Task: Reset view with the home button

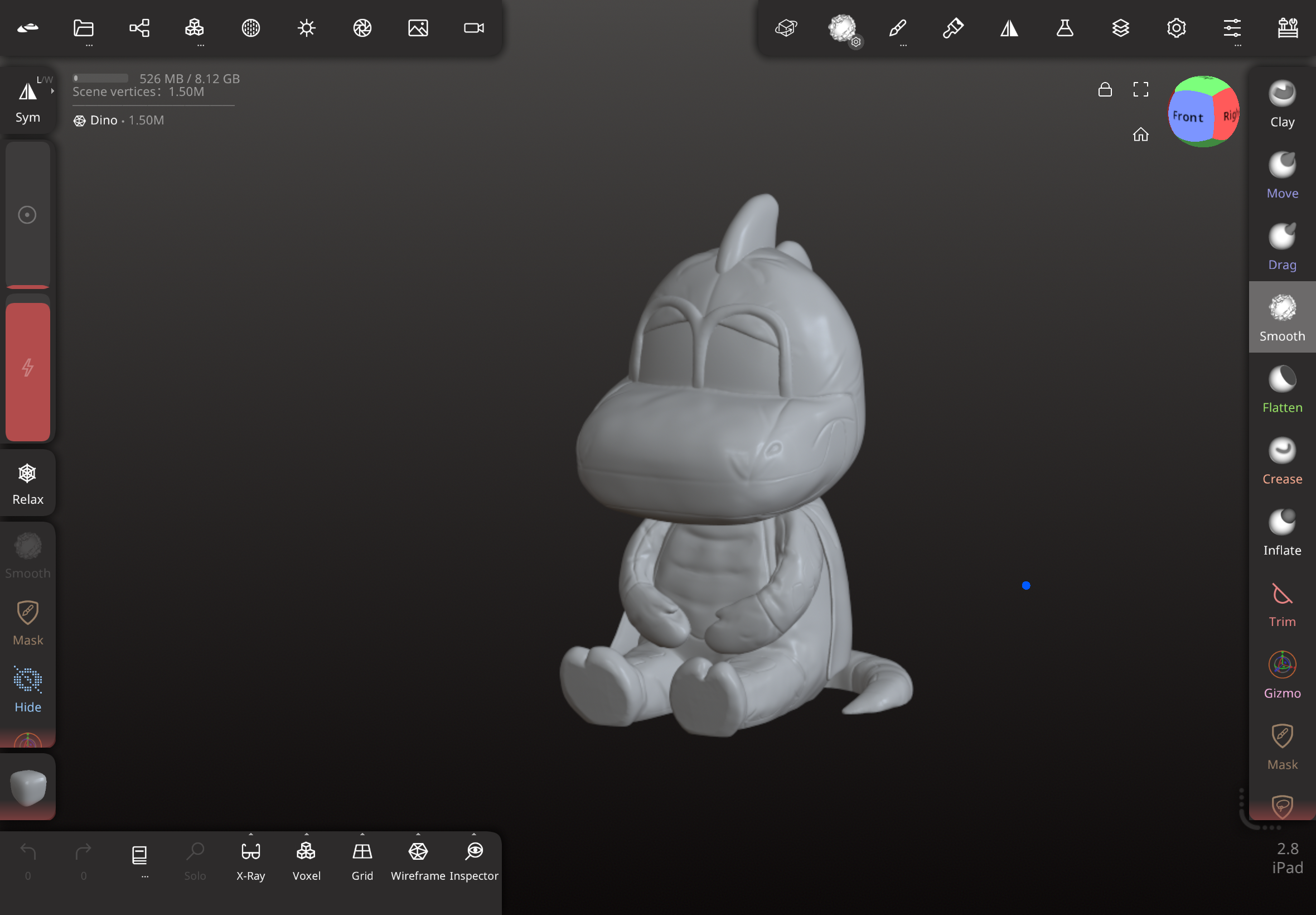Action: click(x=1140, y=134)
